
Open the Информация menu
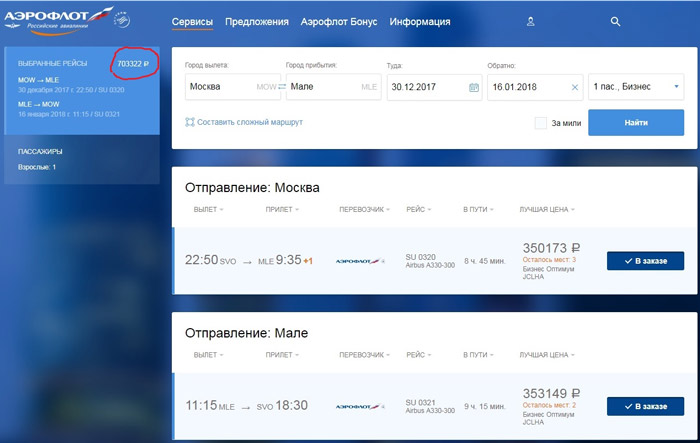pyautogui.click(x=420, y=22)
